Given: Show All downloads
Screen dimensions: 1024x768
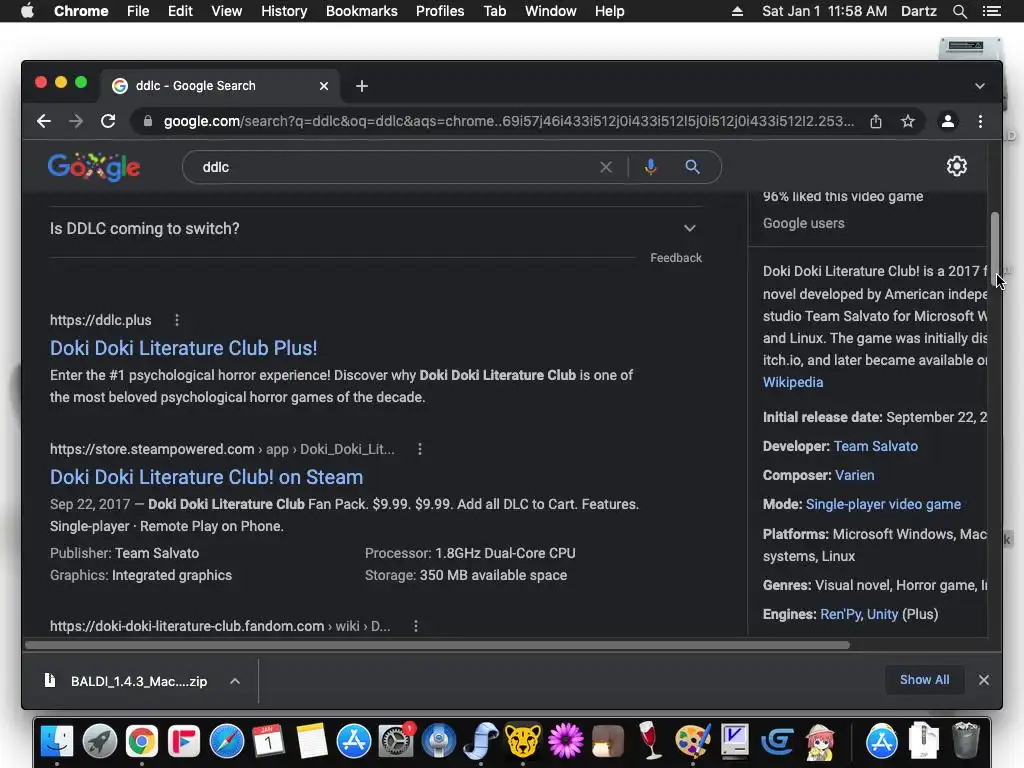Looking at the screenshot, I should 924,680.
